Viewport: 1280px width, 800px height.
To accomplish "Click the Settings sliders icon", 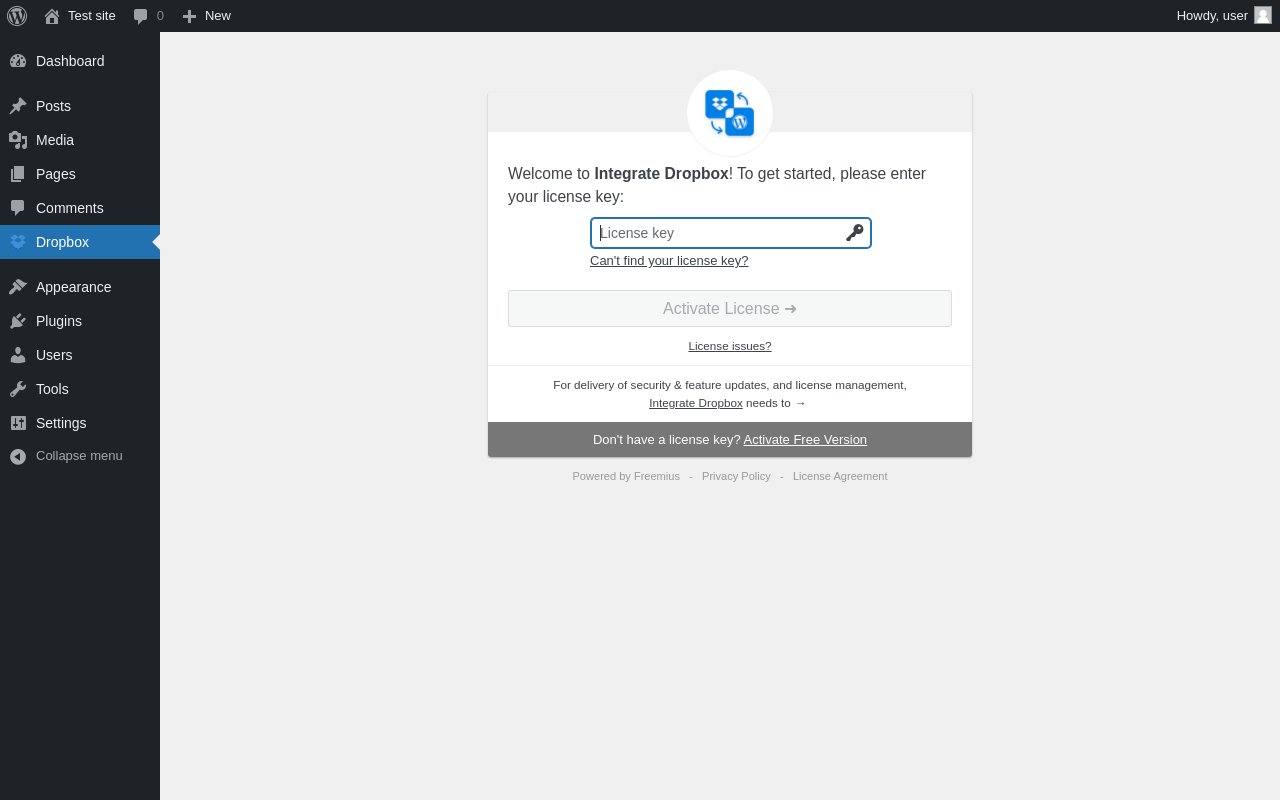I will click(x=18, y=423).
